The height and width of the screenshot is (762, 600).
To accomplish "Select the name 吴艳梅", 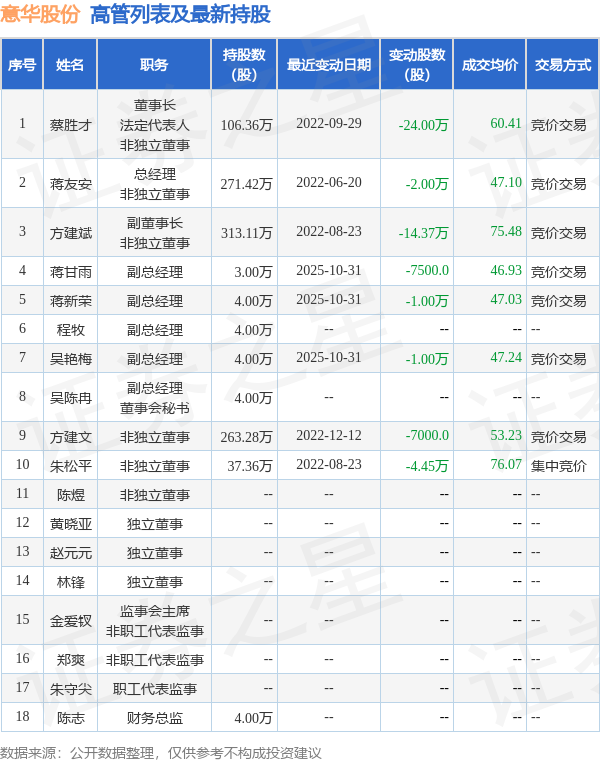I will click(x=70, y=359).
